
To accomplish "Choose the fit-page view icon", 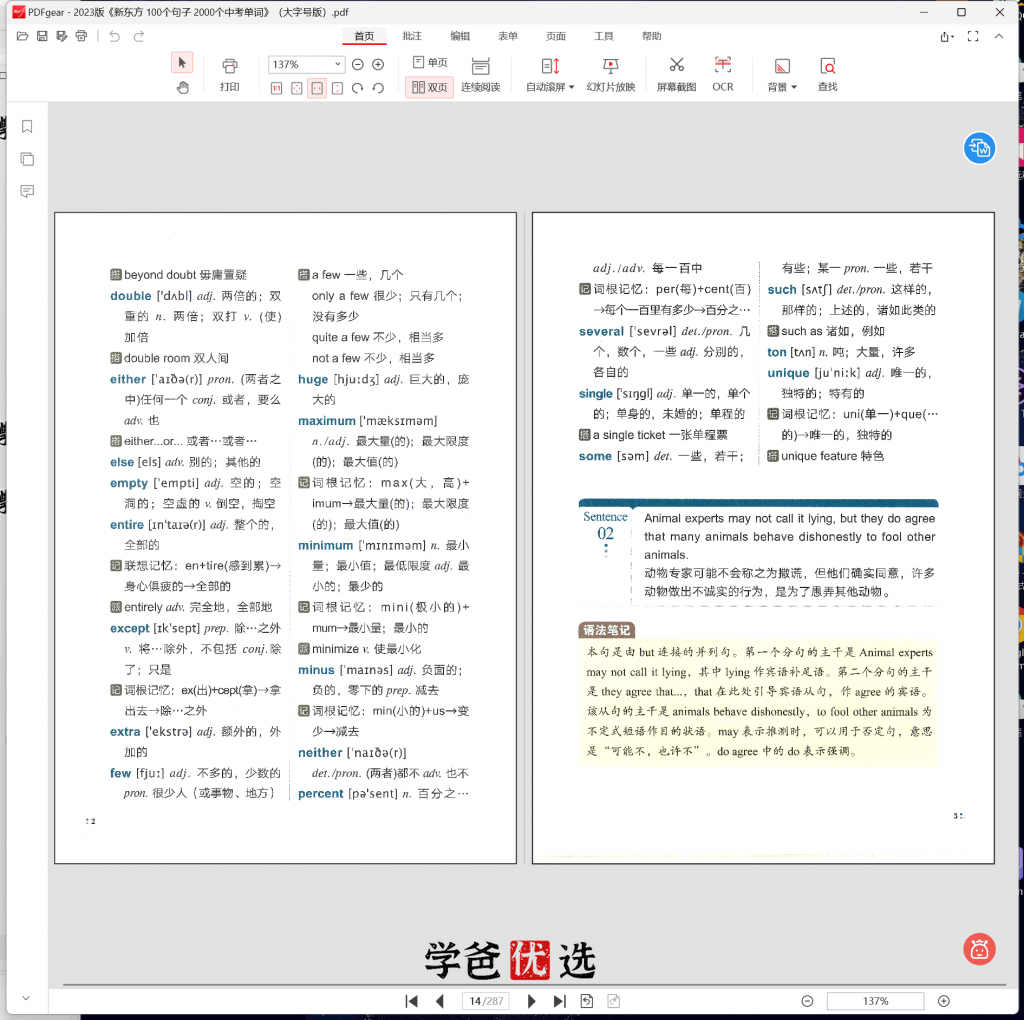I will tap(296, 88).
